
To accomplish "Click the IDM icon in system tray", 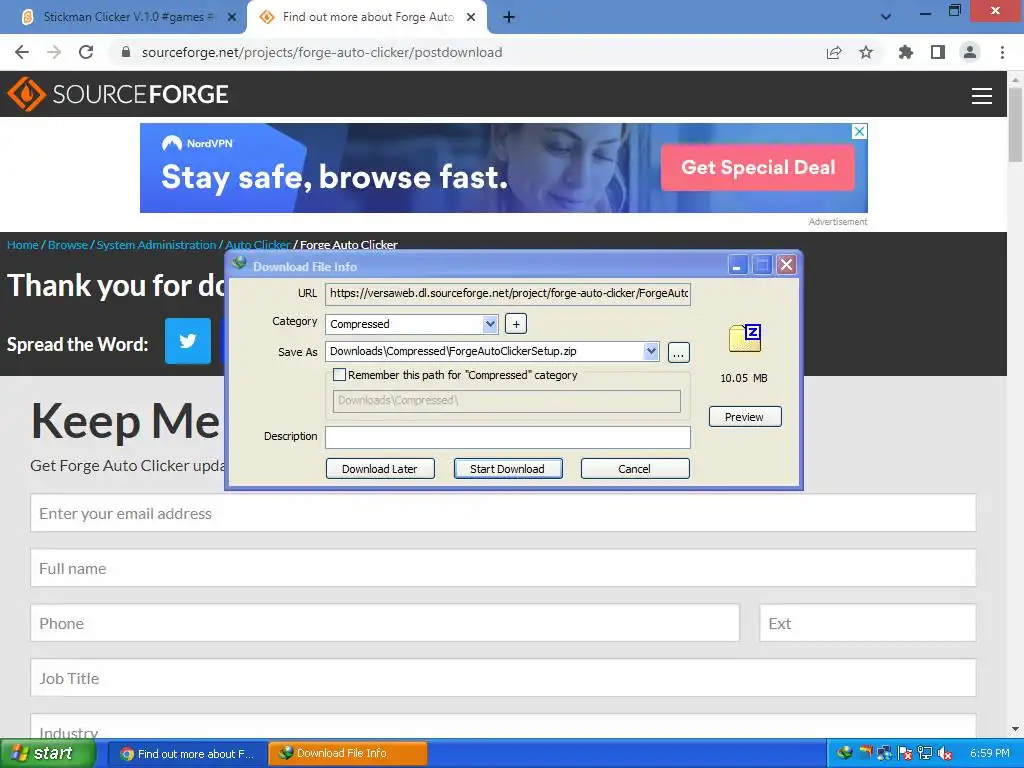I will tap(844, 754).
